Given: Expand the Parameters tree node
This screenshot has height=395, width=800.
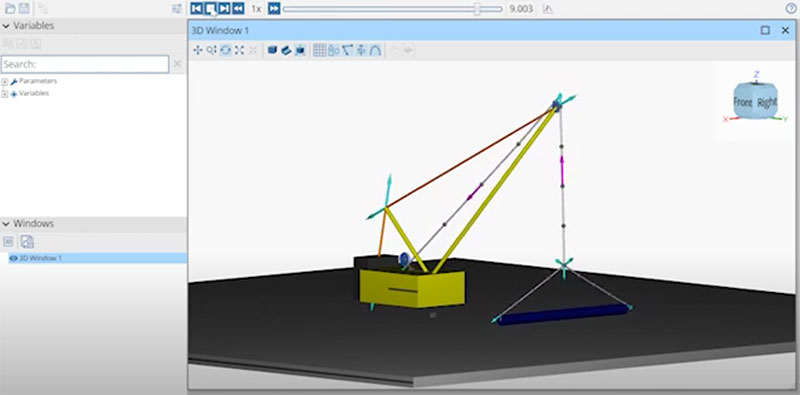Looking at the screenshot, I should pos(5,82).
